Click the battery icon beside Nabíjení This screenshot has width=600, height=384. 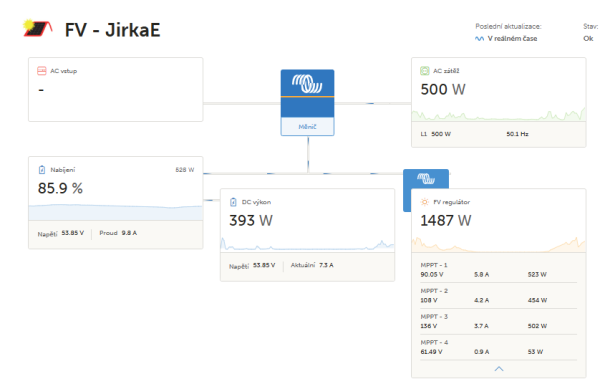click(42, 170)
